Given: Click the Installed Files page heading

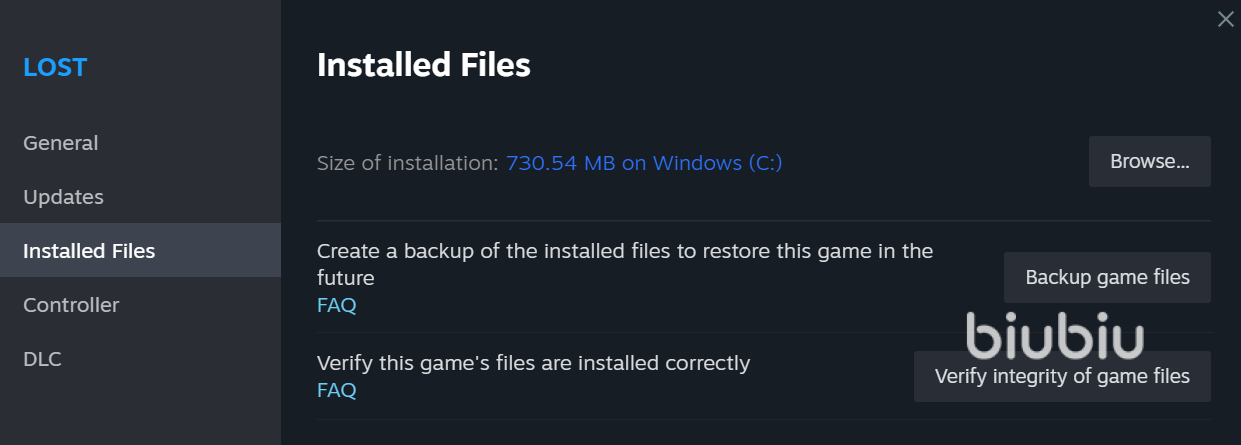Looking at the screenshot, I should (x=423, y=66).
